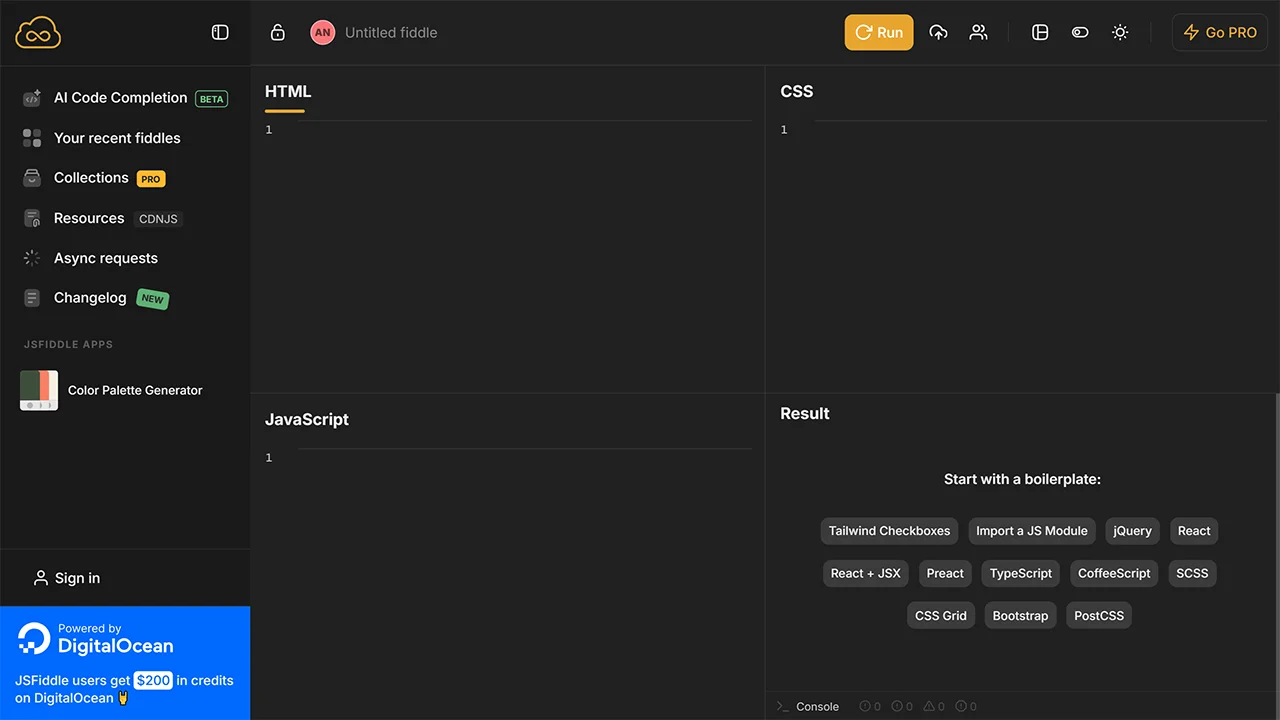Open the editor layout icon

coord(1040,32)
